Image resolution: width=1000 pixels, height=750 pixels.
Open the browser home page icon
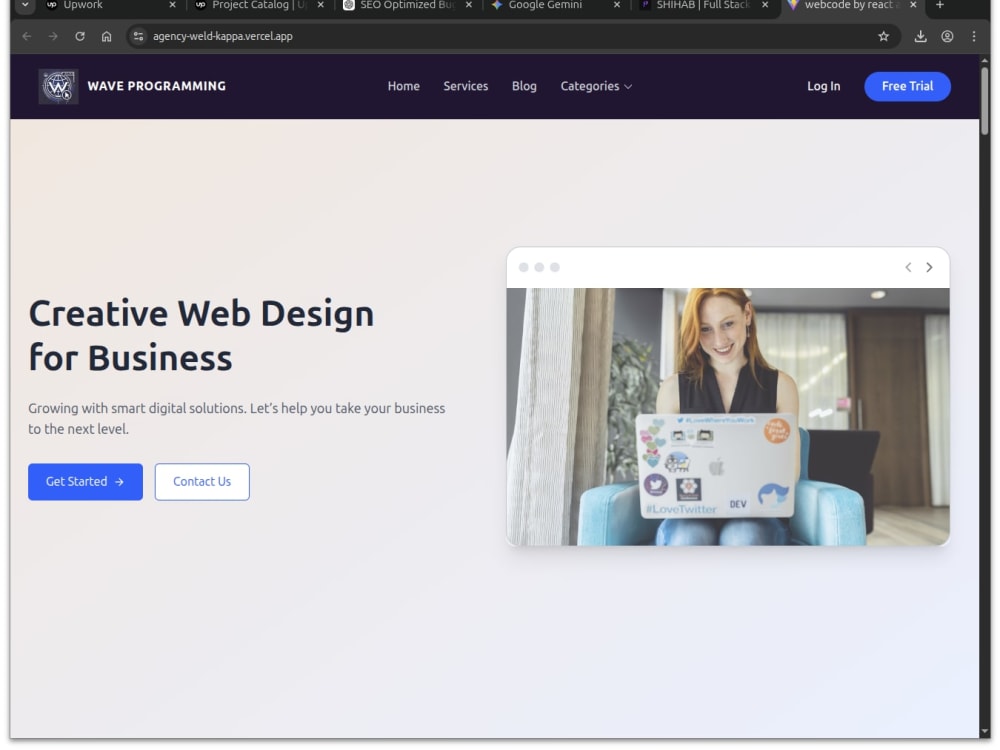107,36
